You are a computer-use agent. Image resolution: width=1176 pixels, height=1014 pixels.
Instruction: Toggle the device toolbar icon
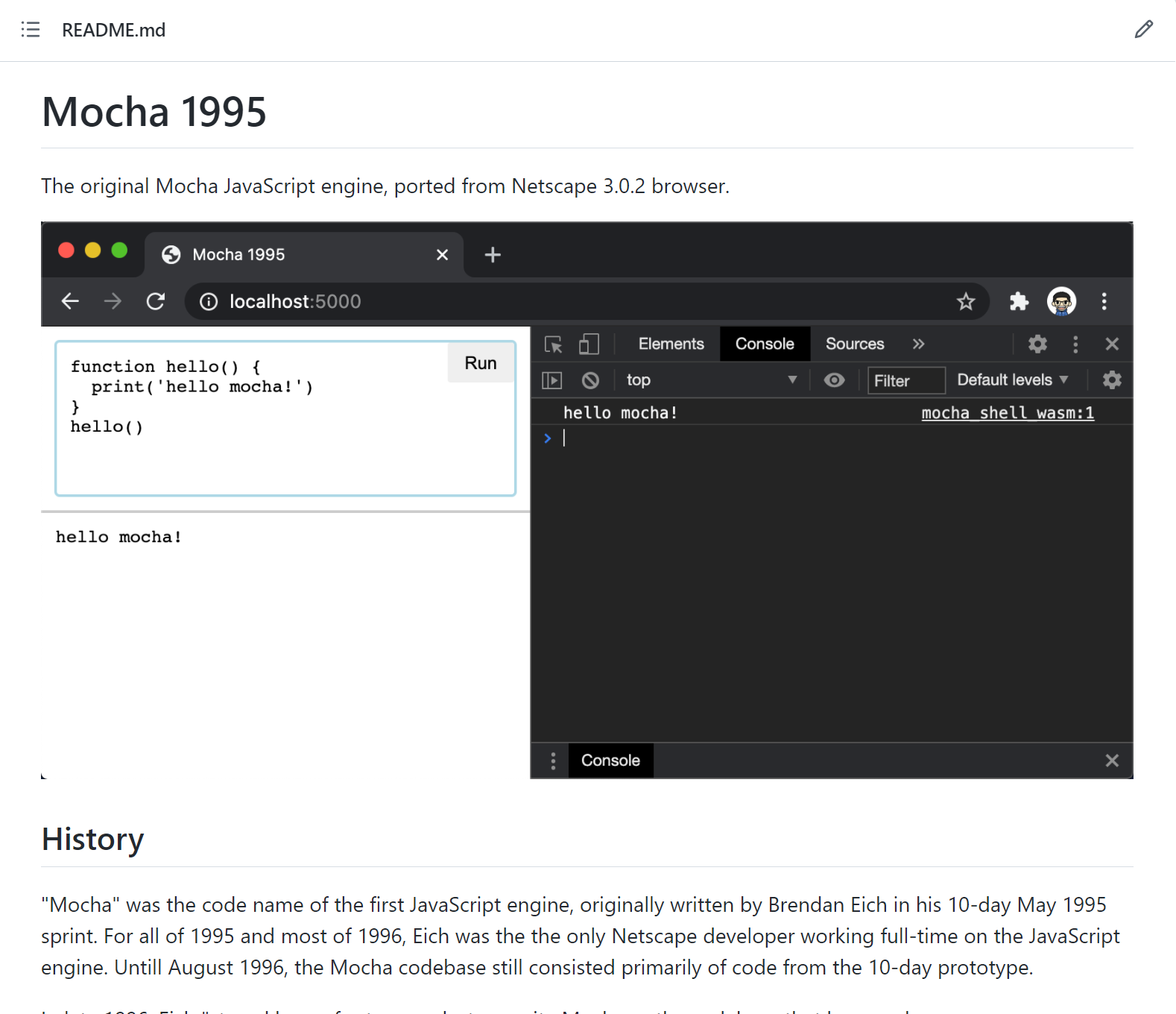click(x=589, y=344)
